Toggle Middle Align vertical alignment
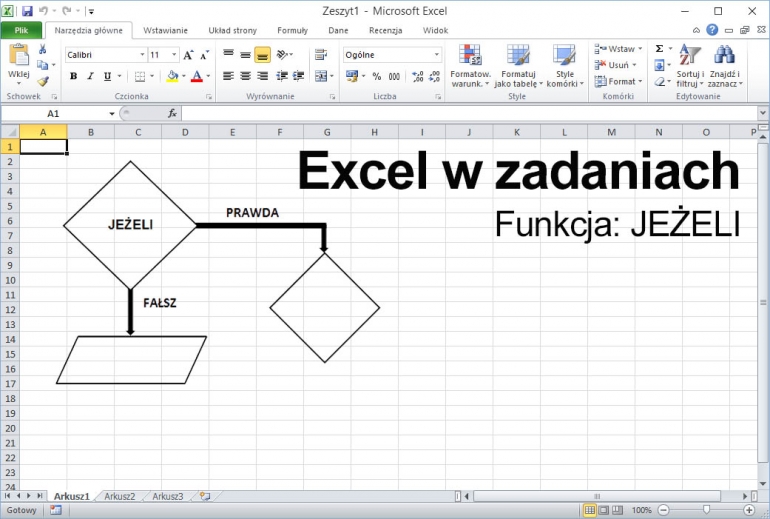 pos(245,55)
